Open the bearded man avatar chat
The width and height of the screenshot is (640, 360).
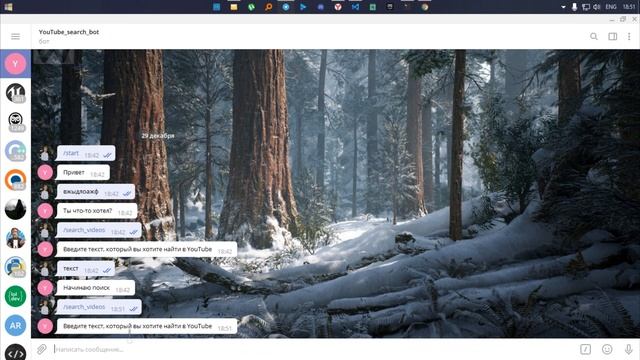pos(16,238)
